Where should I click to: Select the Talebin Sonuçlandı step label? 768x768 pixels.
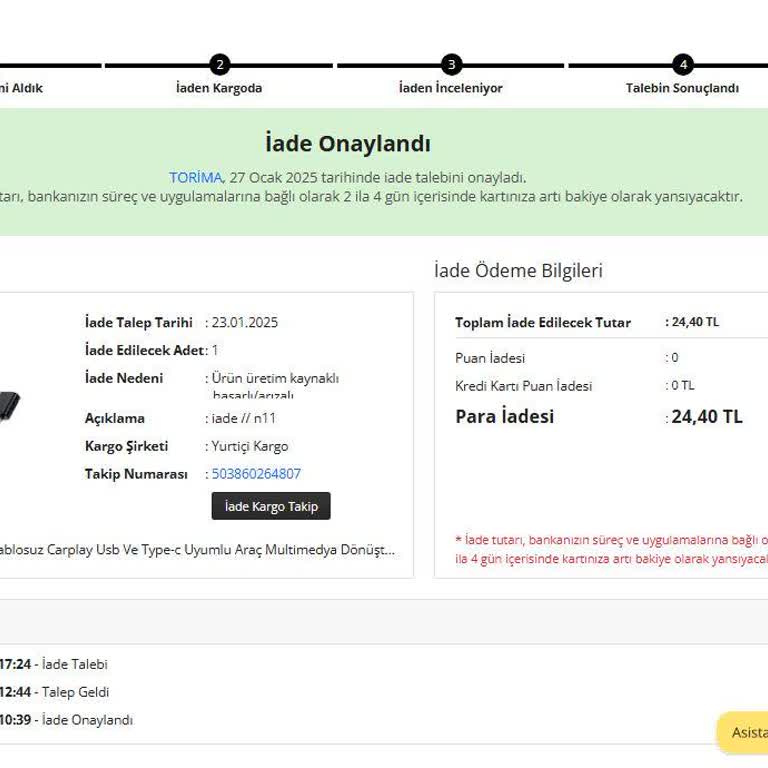[x=682, y=88]
